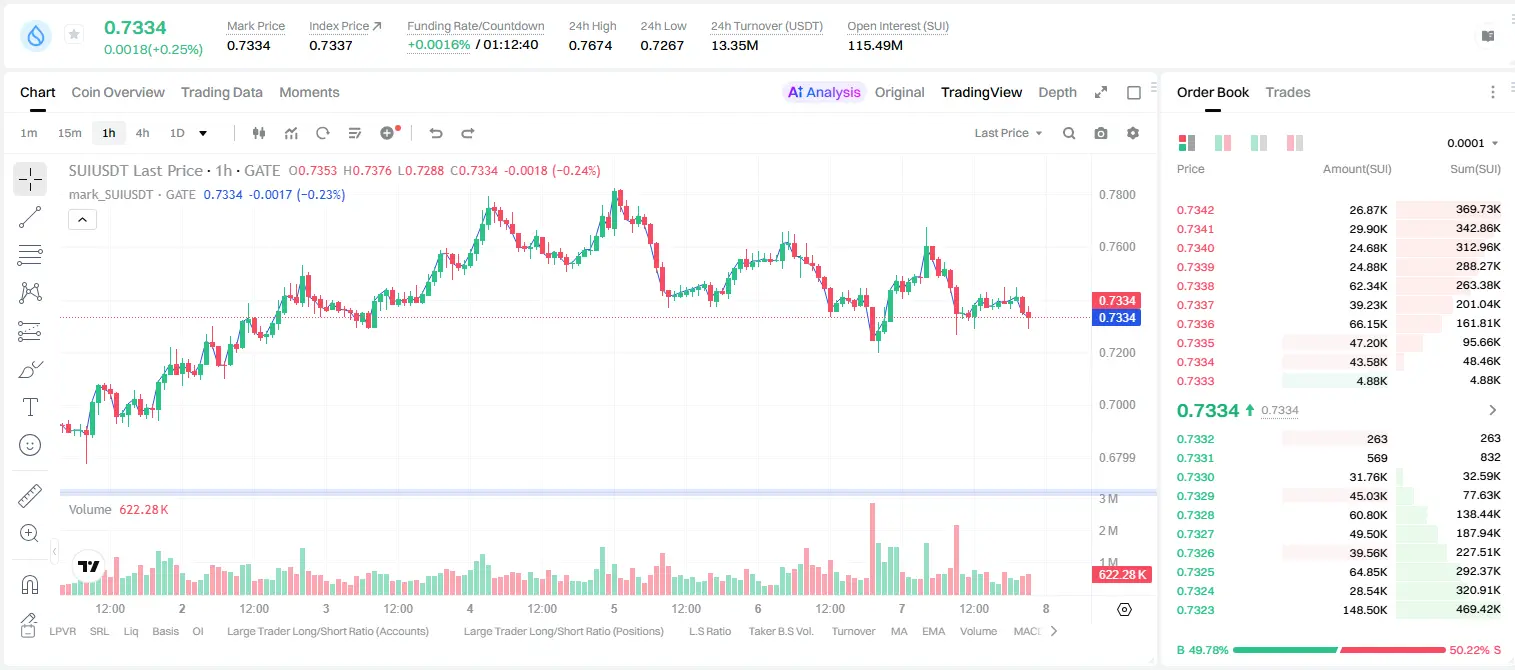Show only asks in order book
This screenshot has width=1515, height=670.
[x=1295, y=143]
